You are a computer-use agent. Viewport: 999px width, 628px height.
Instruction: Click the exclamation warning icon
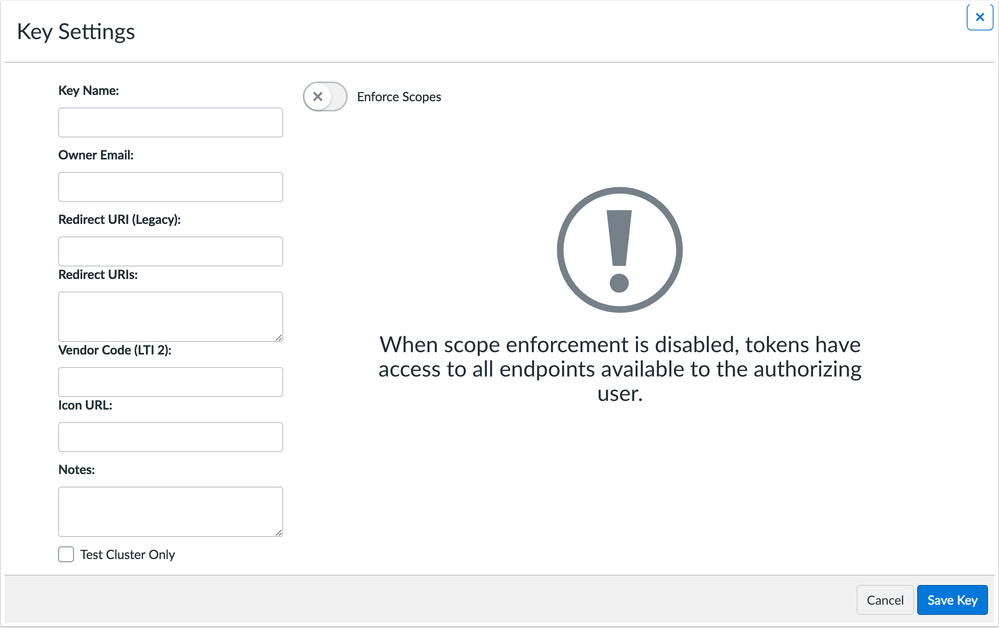(x=619, y=250)
